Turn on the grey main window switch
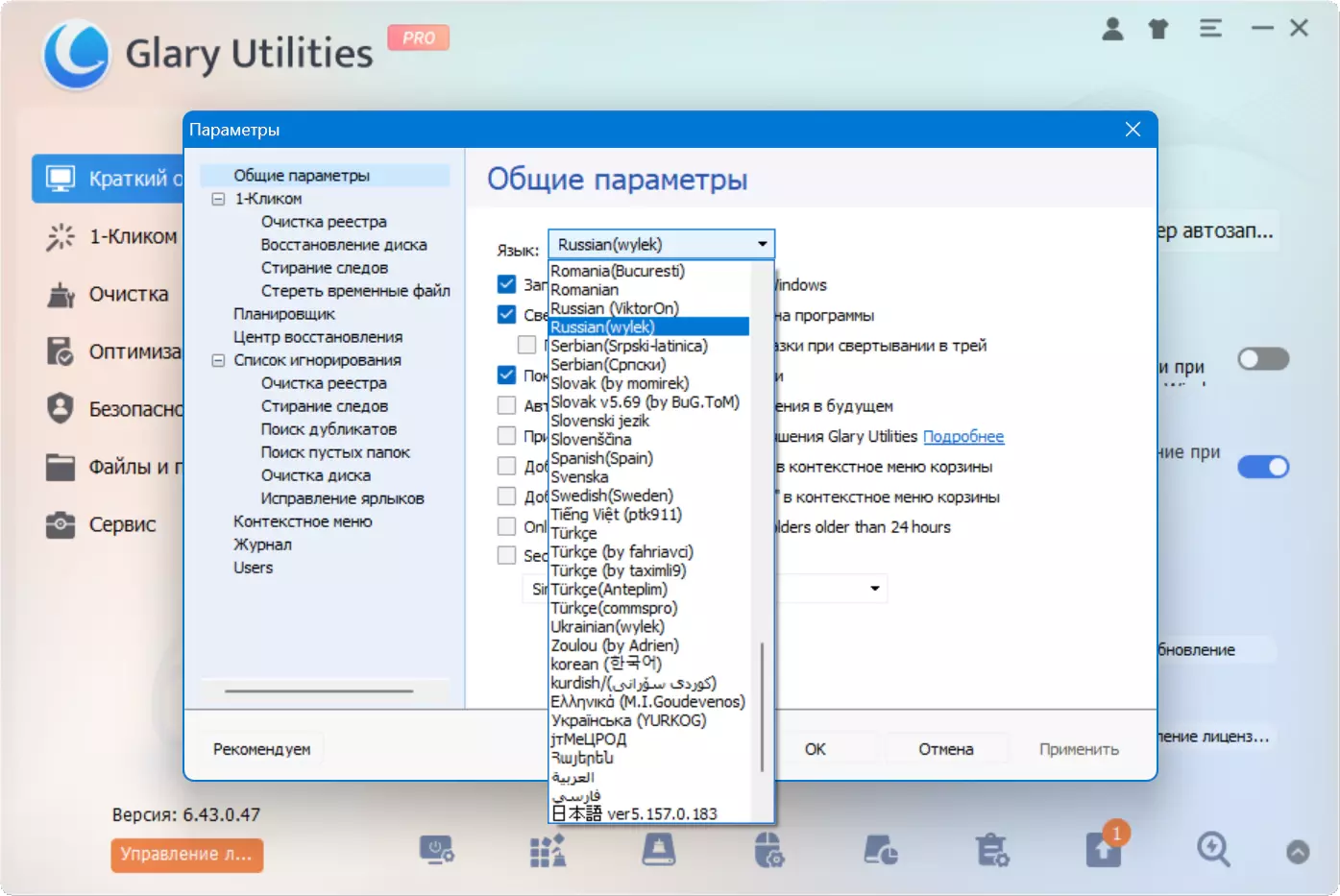 coord(1263,359)
